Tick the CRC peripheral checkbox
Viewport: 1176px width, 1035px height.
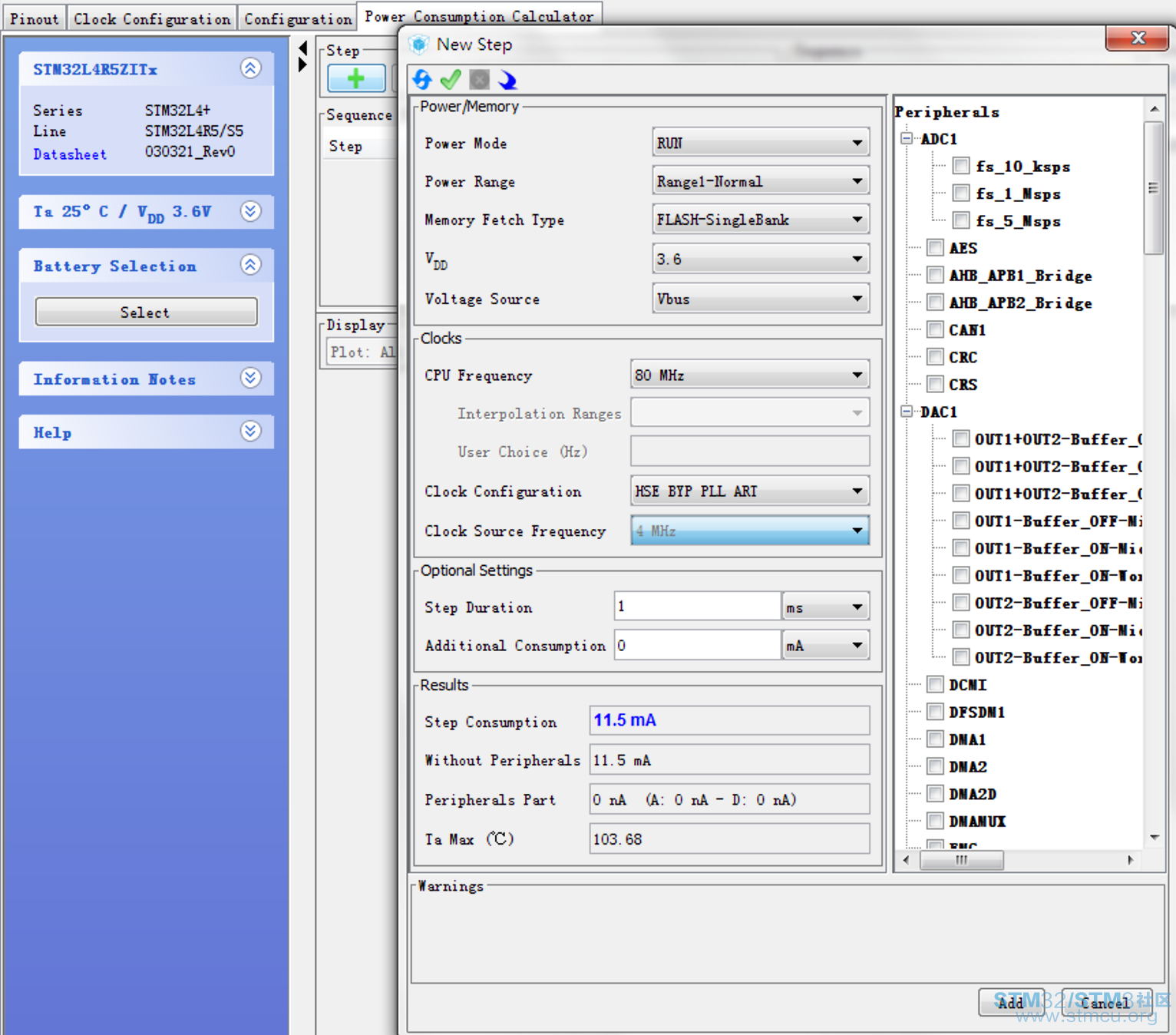(x=935, y=356)
